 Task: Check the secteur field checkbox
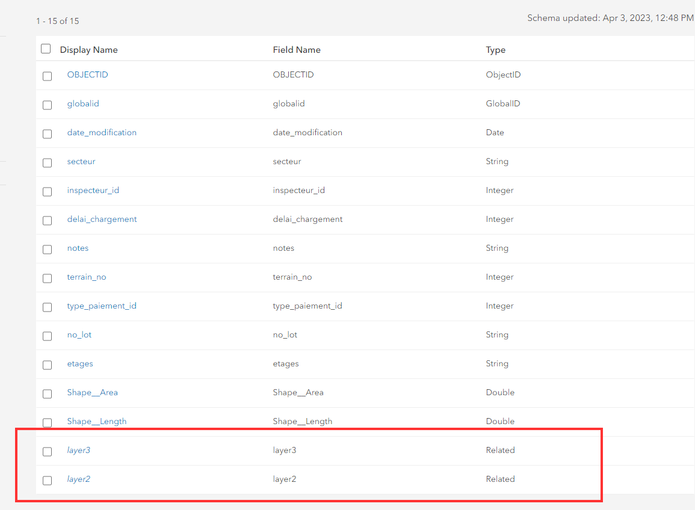(47, 163)
